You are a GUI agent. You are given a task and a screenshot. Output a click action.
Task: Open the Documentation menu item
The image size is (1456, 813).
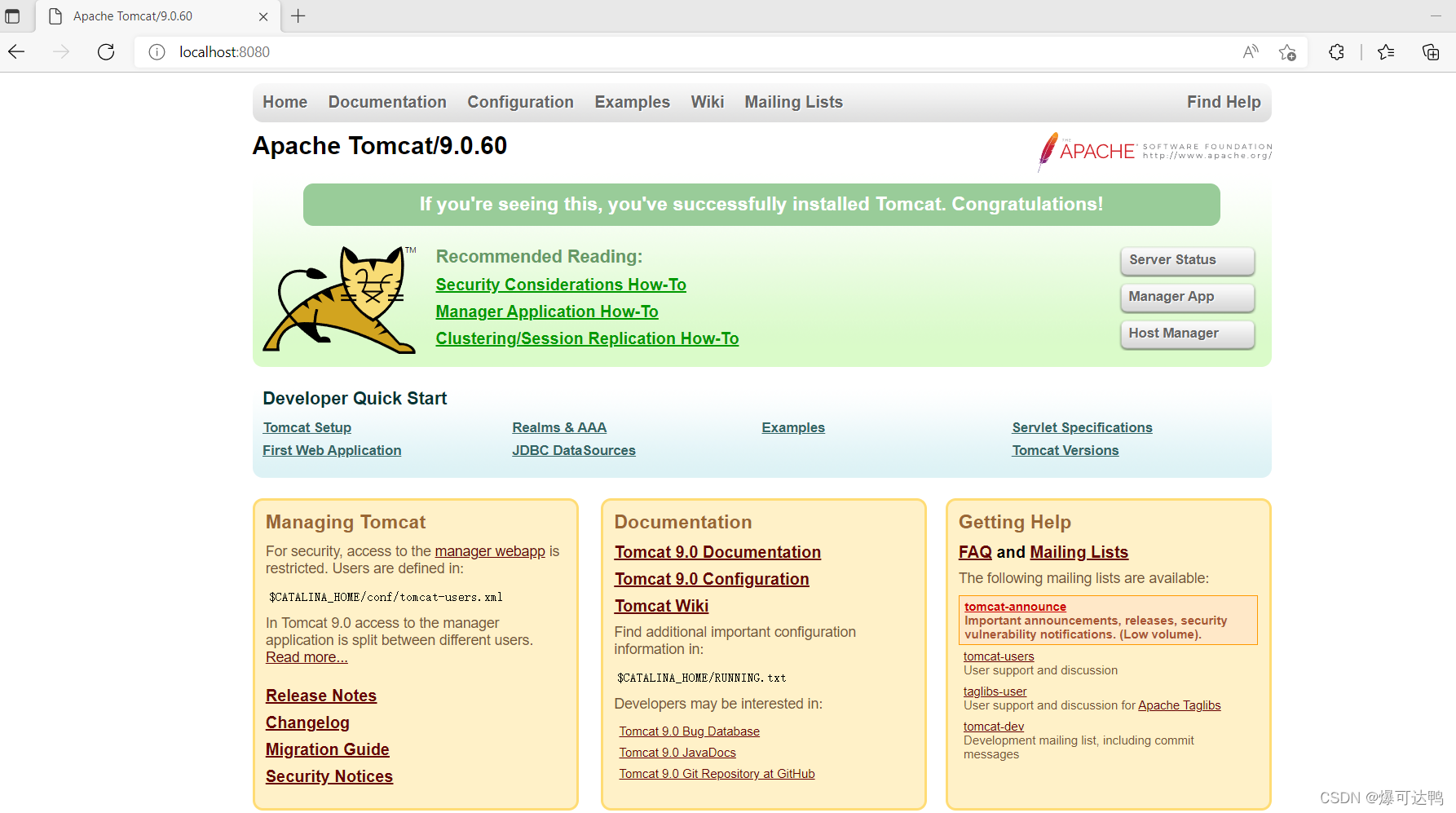click(387, 102)
